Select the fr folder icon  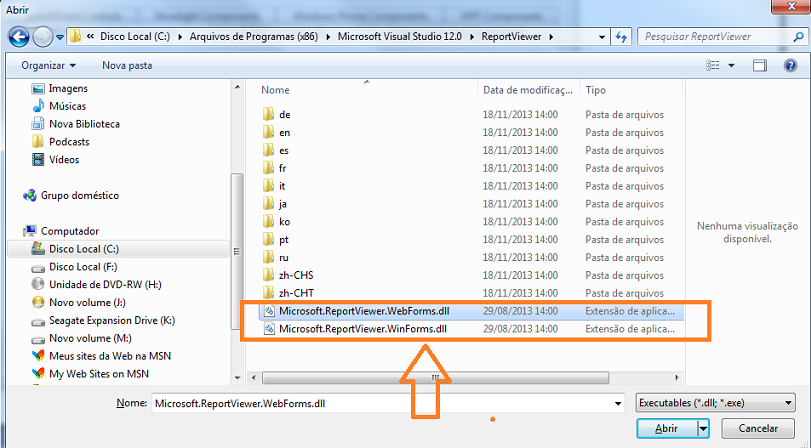pyautogui.click(x=268, y=168)
